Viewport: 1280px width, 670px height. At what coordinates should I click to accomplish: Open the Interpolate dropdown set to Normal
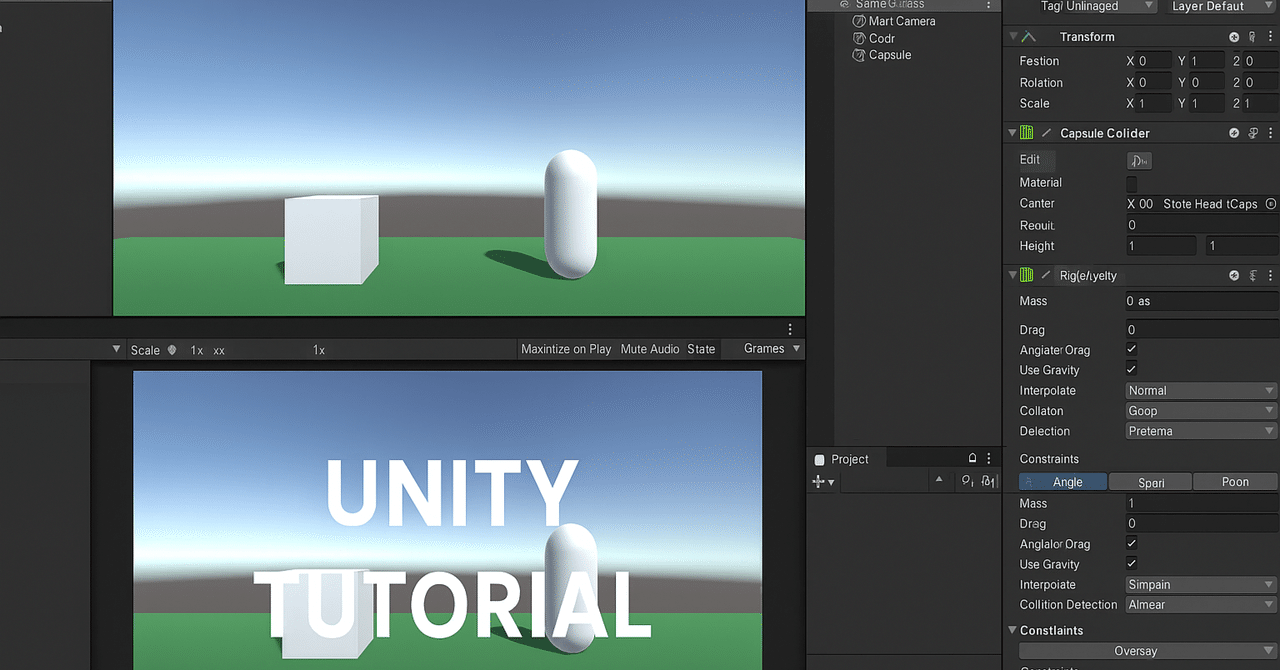(x=1199, y=390)
